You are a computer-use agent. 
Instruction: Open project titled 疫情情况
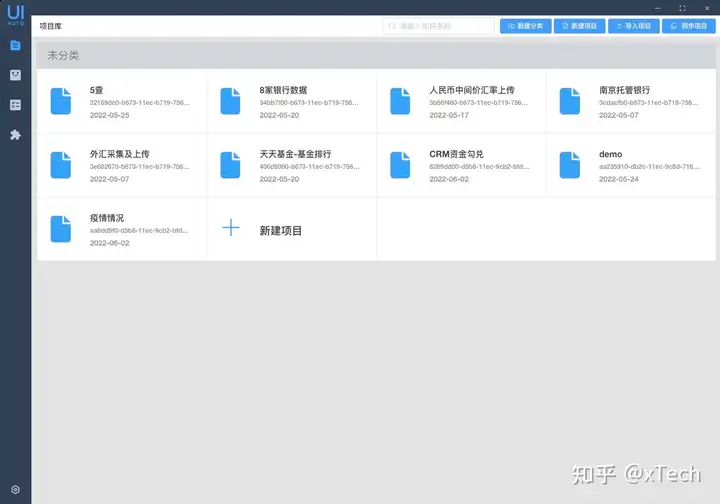[107, 218]
